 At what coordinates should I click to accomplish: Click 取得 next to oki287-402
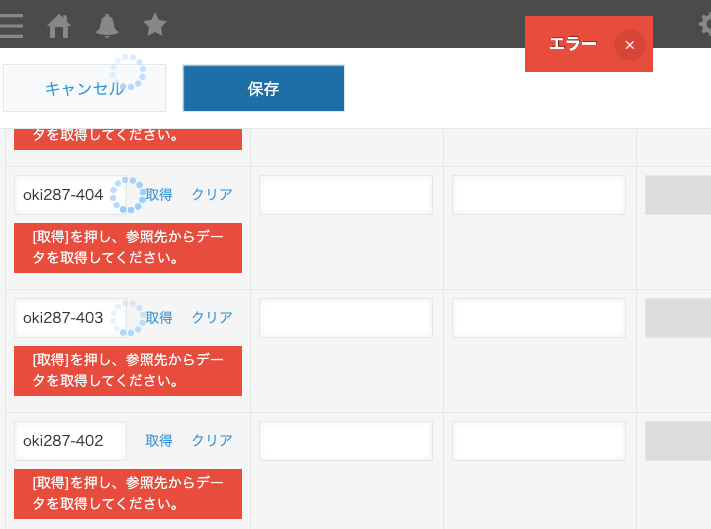click(x=159, y=440)
